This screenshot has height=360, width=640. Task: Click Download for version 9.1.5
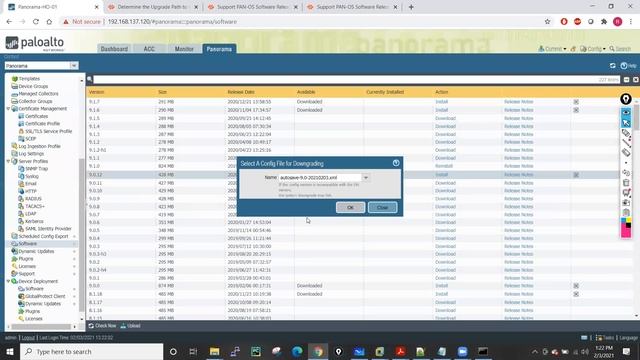pyautogui.click(x=445, y=118)
